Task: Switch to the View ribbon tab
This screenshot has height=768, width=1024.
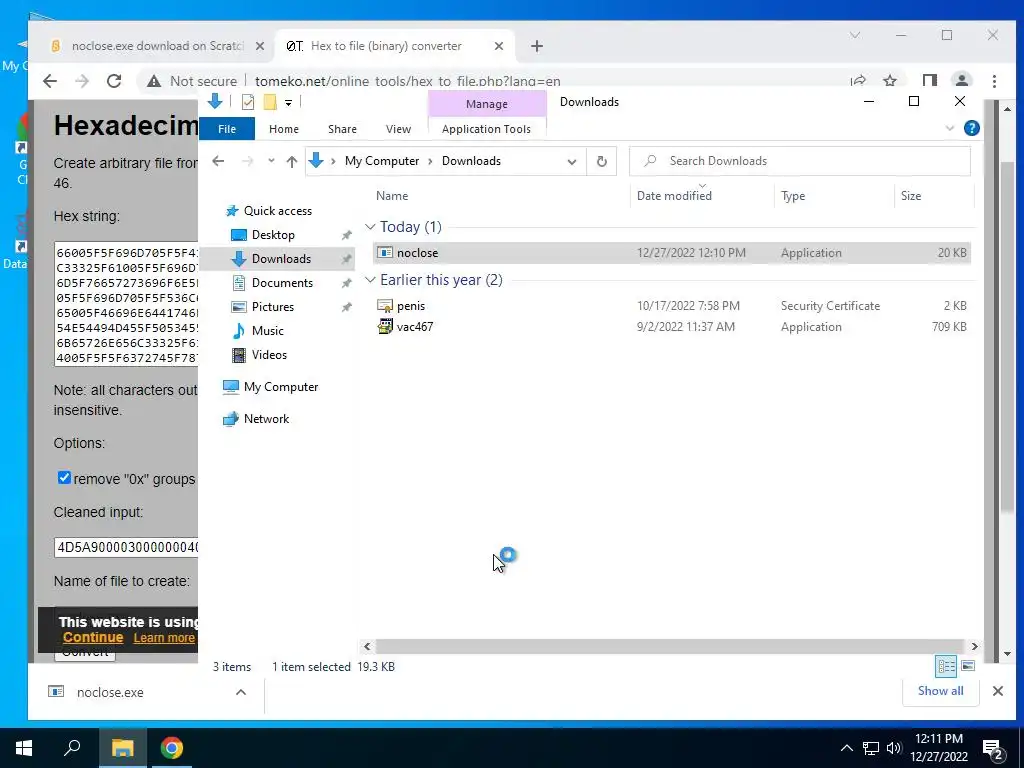Action: 398,129
